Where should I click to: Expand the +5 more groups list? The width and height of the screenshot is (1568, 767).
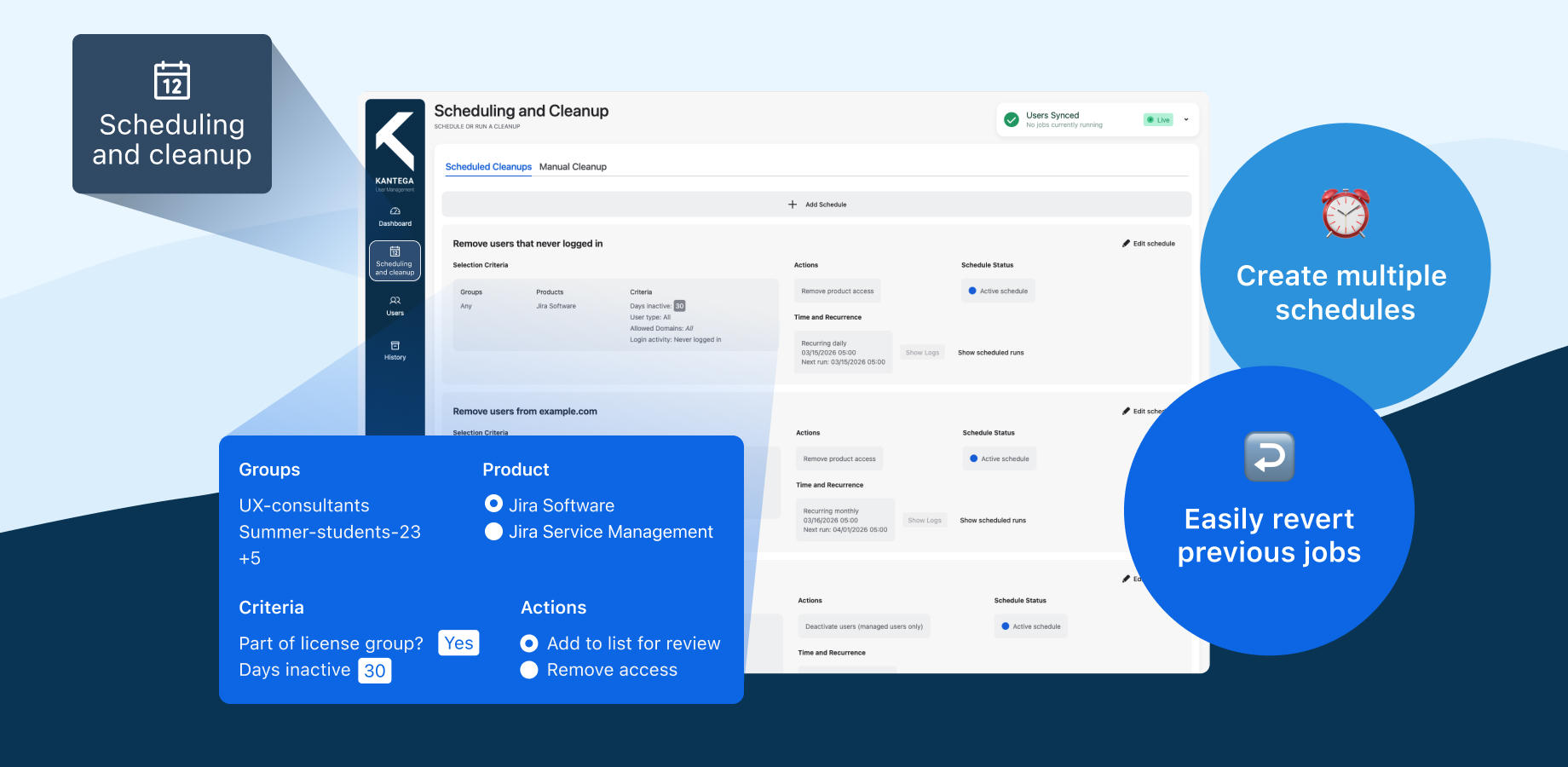click(x=250, y=559)
